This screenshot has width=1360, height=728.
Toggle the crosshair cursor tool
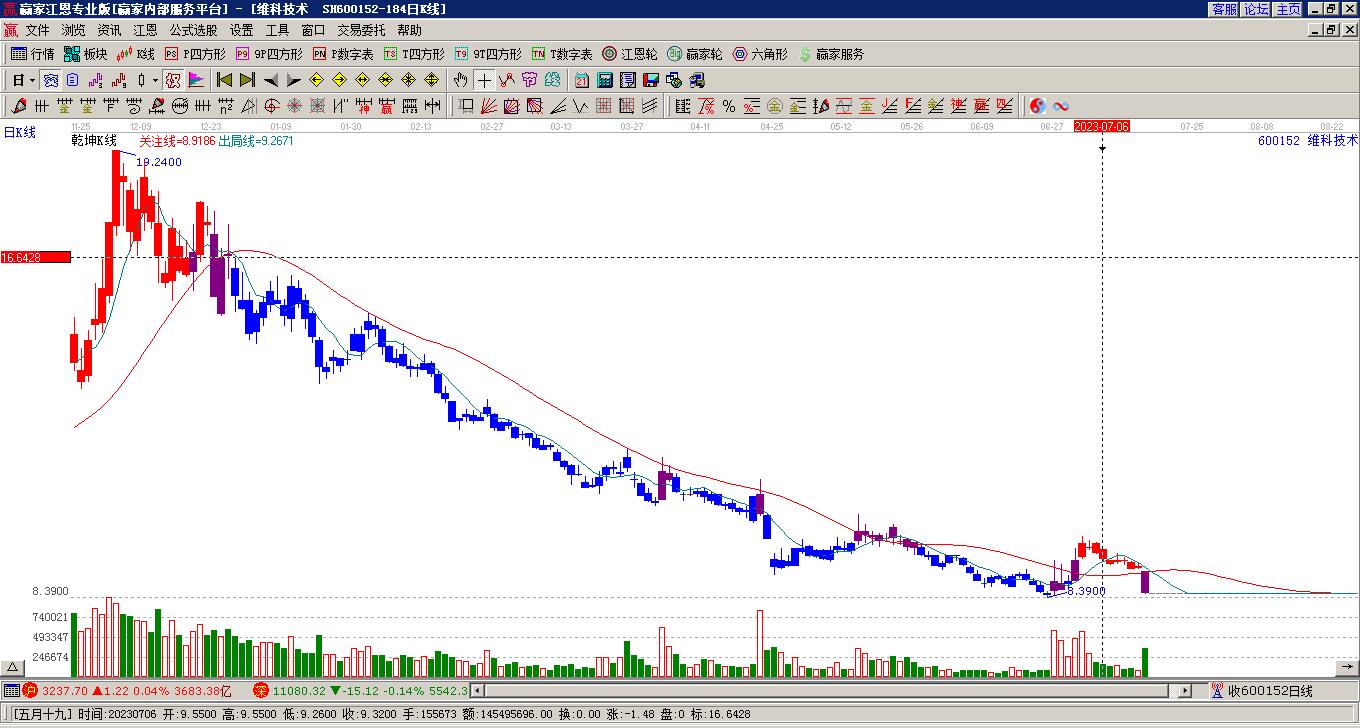484,80
